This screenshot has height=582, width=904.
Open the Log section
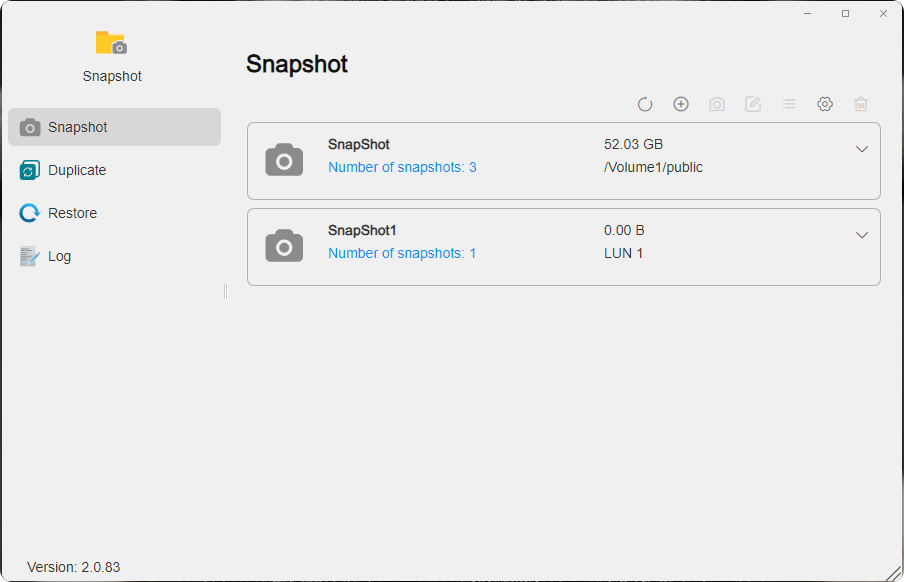29,256
